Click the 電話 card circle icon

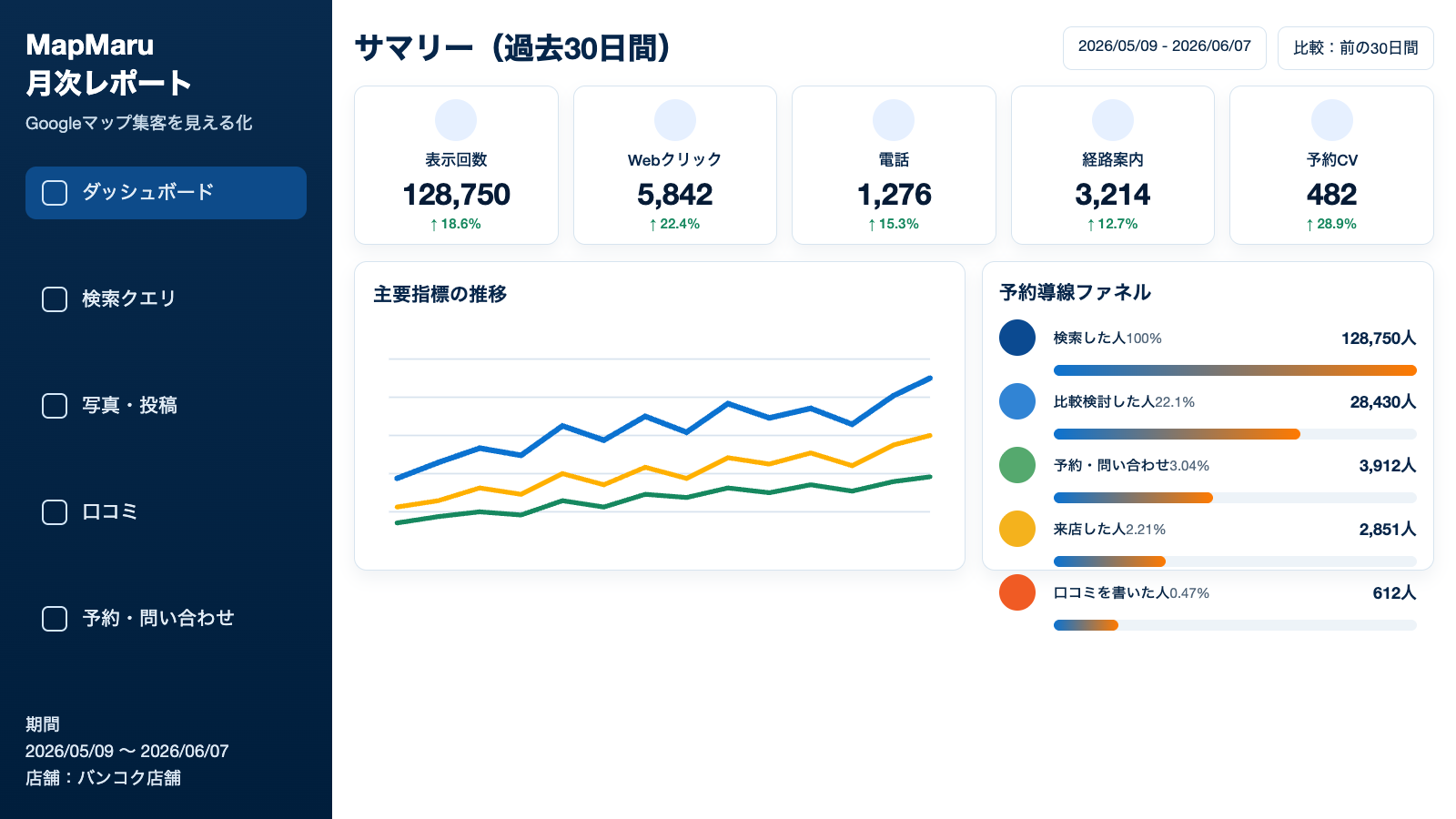(894, 120)
